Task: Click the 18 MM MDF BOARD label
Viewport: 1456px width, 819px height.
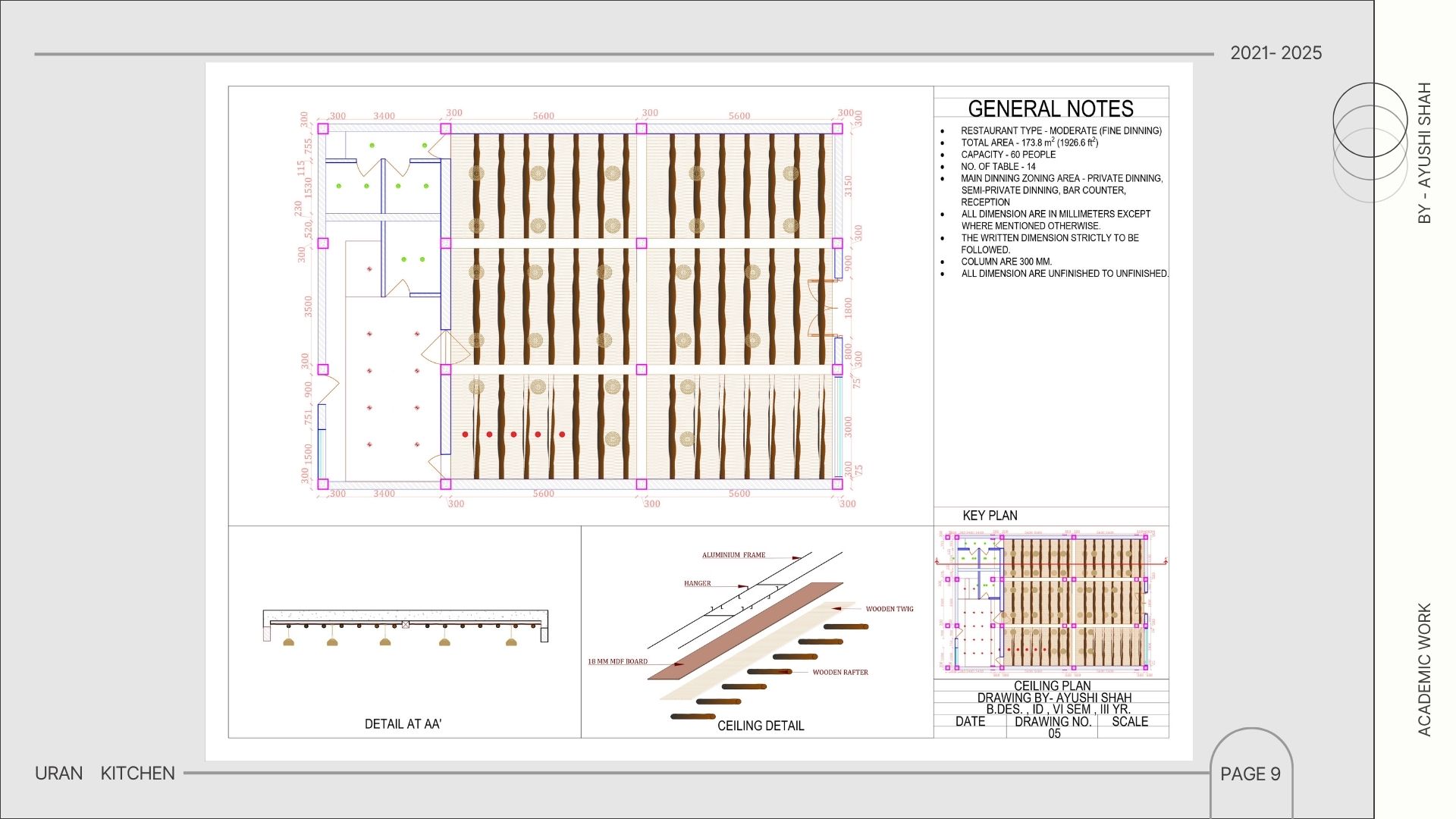Action: click(x=617, y=662)
